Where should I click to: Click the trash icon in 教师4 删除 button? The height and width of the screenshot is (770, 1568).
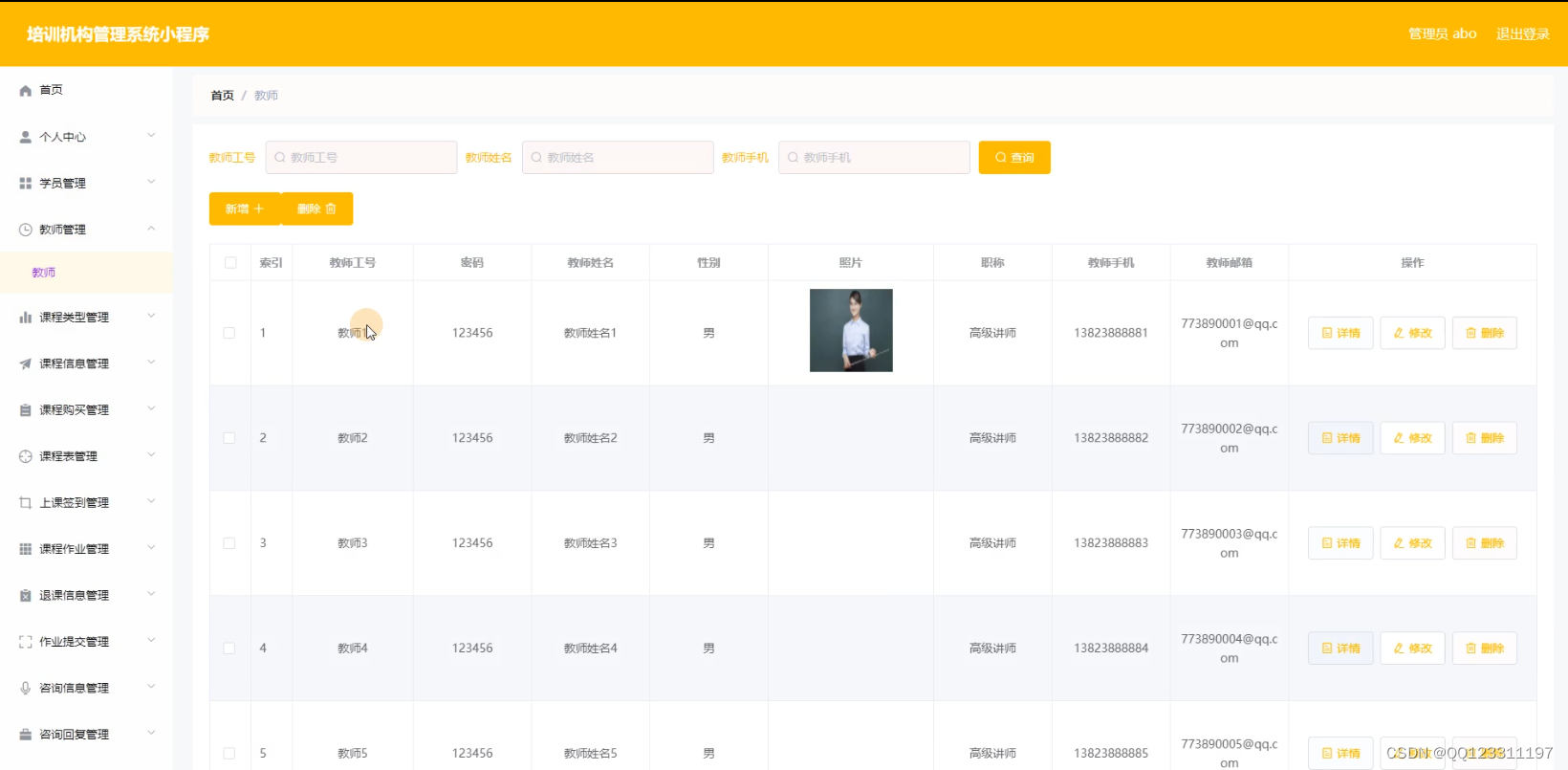pyautogui.click(x=1470, y=649)
